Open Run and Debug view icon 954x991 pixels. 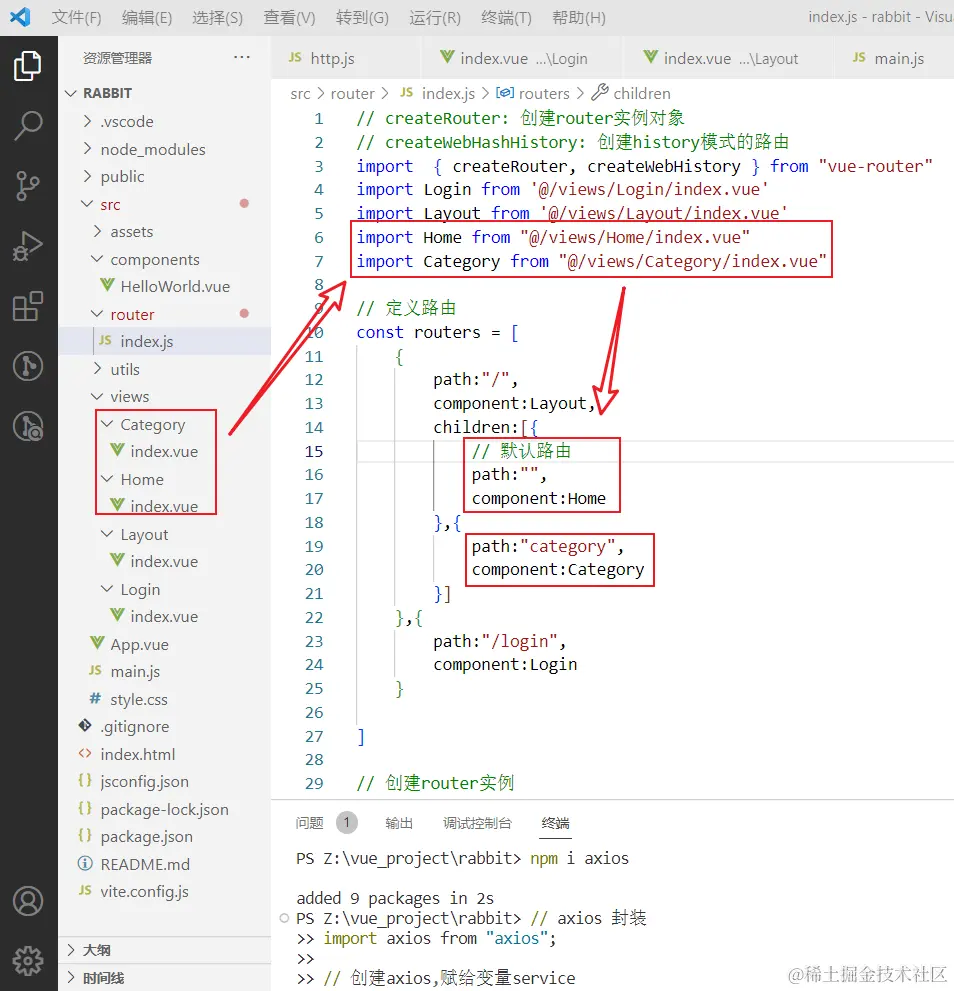[x=28, y=246]
